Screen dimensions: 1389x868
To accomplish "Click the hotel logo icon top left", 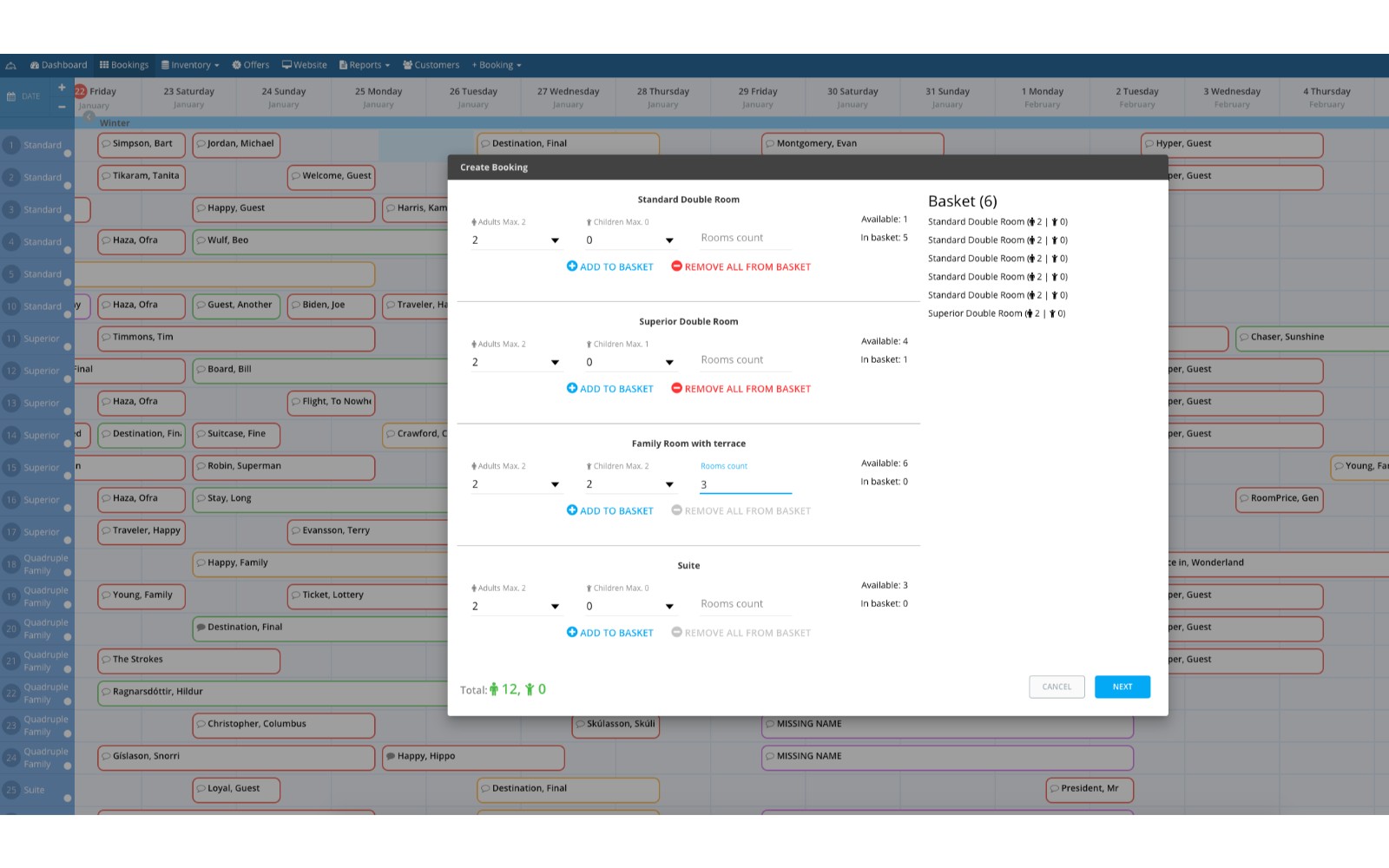I will point(11,64).
